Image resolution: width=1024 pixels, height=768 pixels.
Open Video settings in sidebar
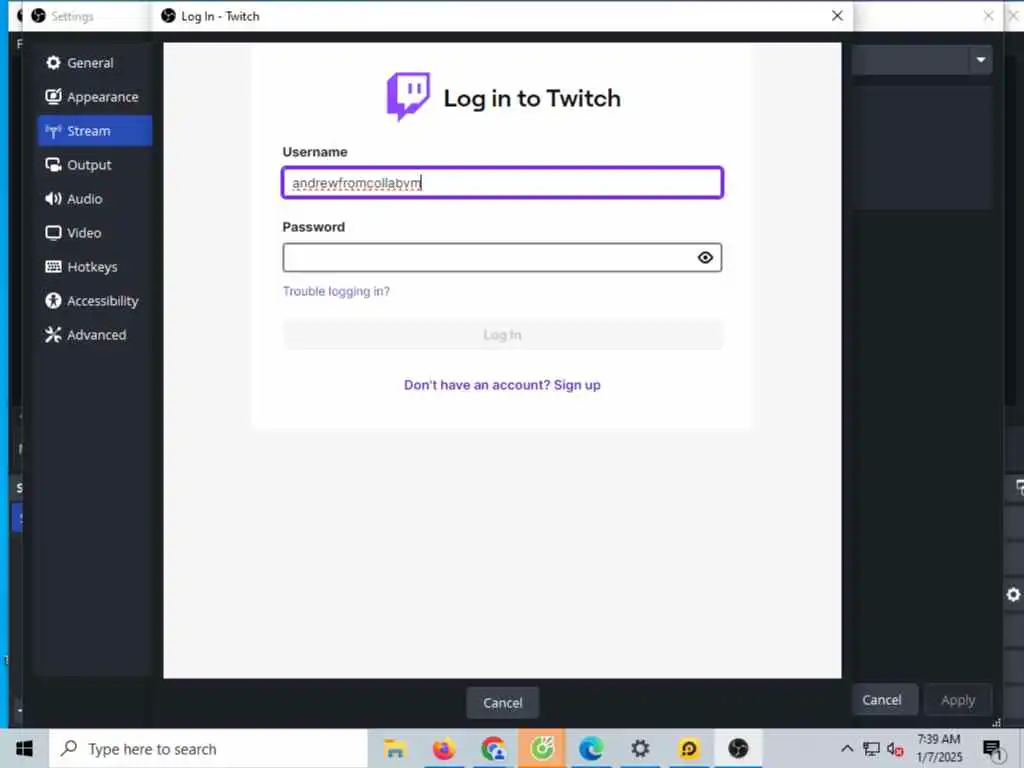(95, 232)
